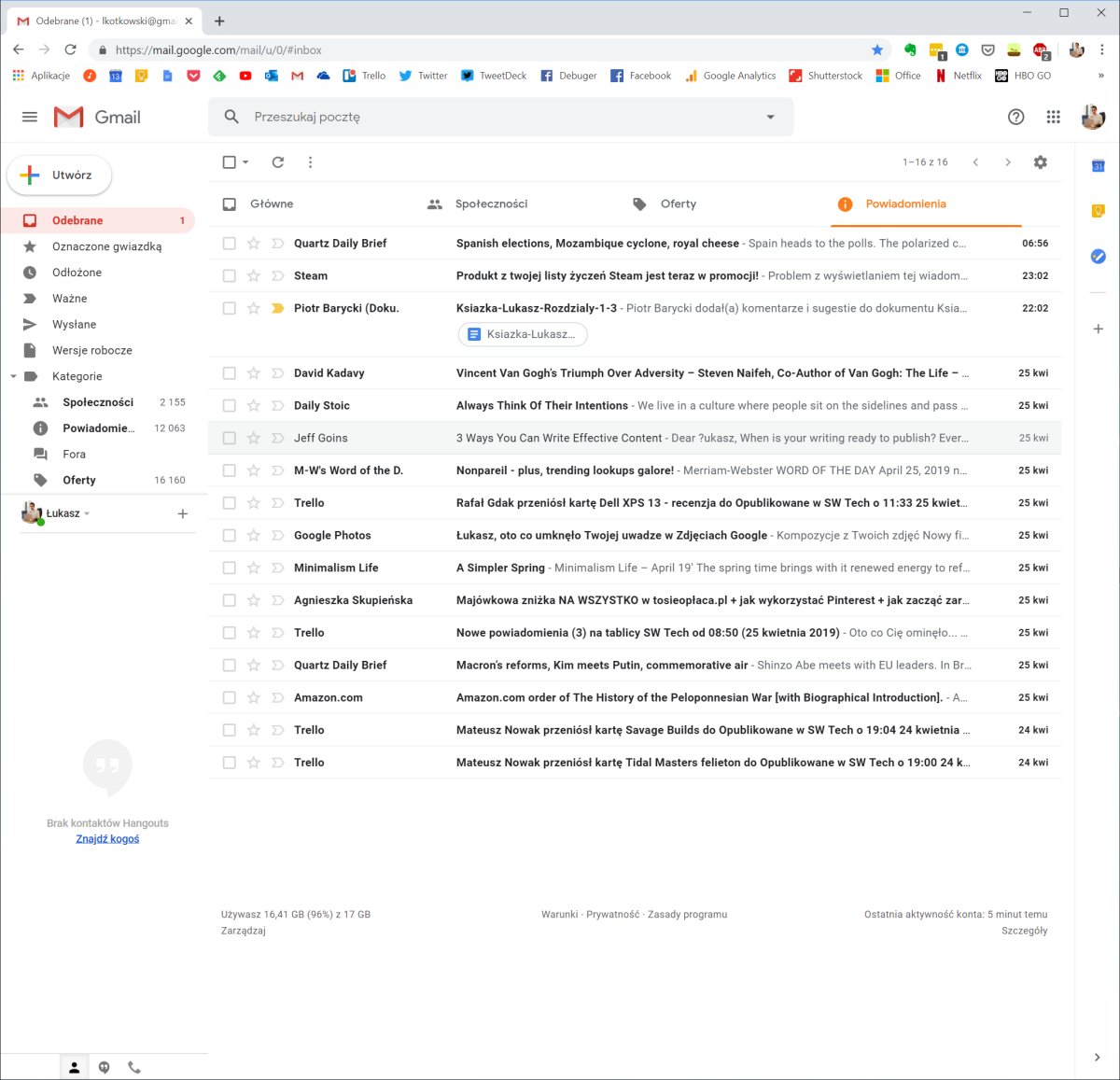Image resolution: width=1120 pixels, height=1080 pixels.
Task: Star the Steam email
Action: point(253,275)
